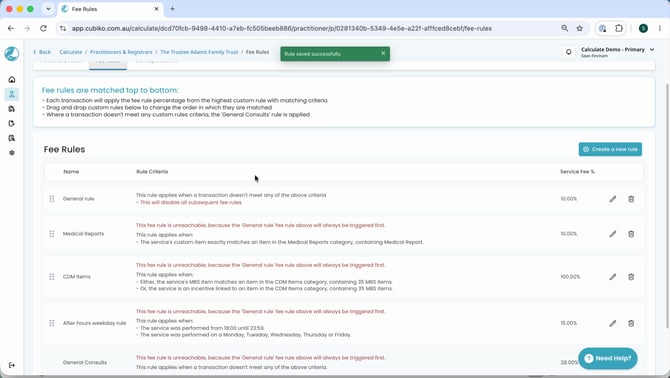This screenshot has height=378, width=670.
Task: Click the General rule name
Action: click(79, 199)
